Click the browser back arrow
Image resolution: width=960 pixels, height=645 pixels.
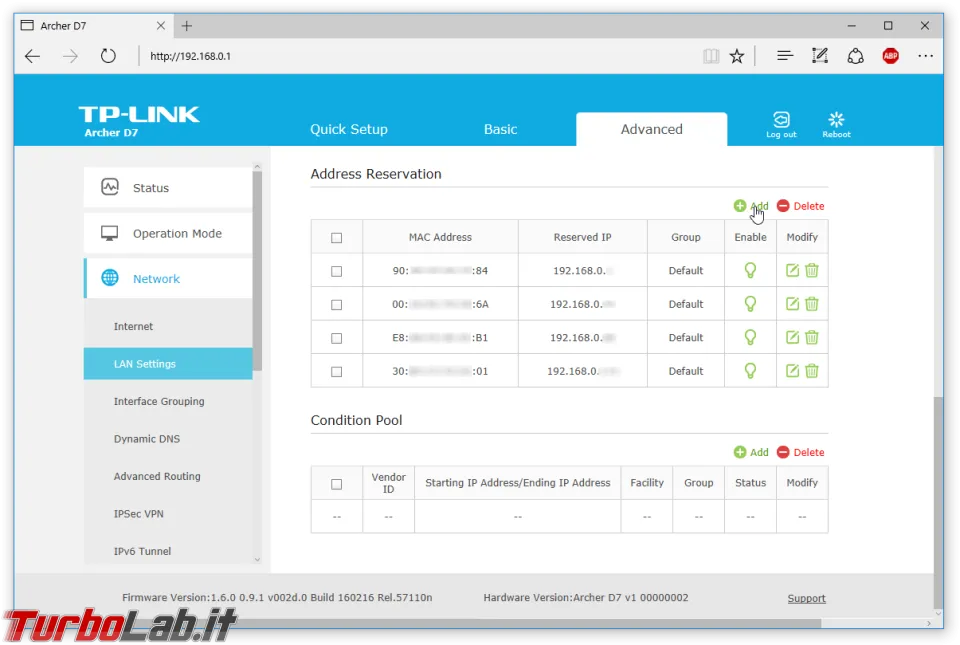click(x=32, y=56)
